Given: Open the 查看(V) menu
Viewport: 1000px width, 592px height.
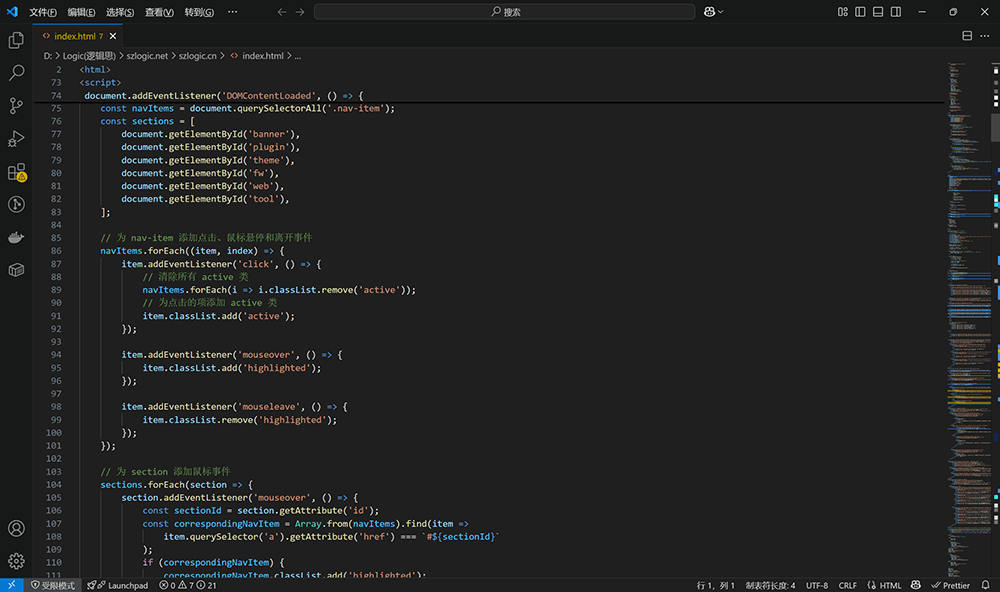Looking at the screenshot, I should click(x=159, y=12).
